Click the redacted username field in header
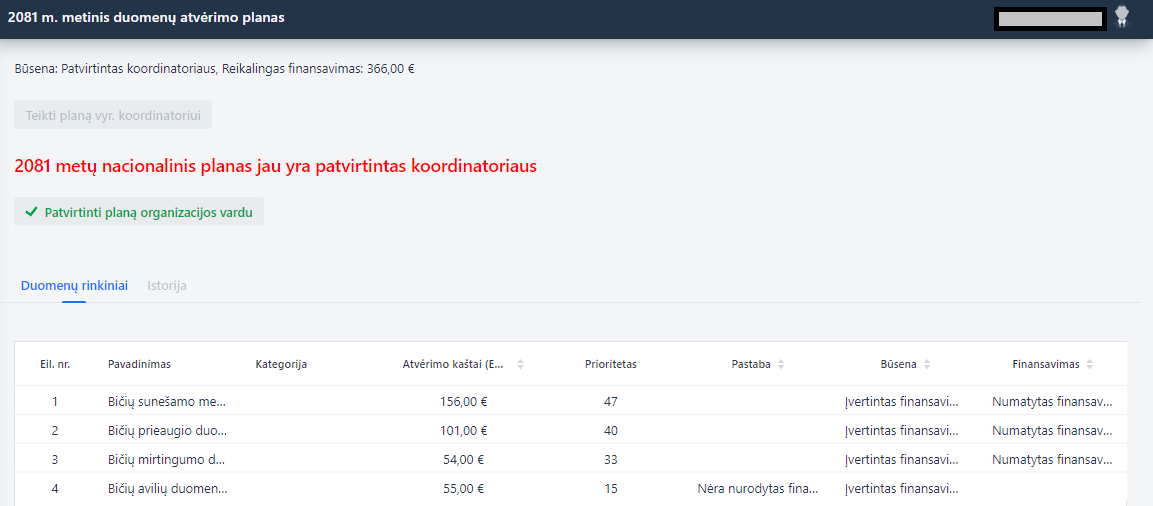This screenshot has height=506, width=1153. 1050,18
